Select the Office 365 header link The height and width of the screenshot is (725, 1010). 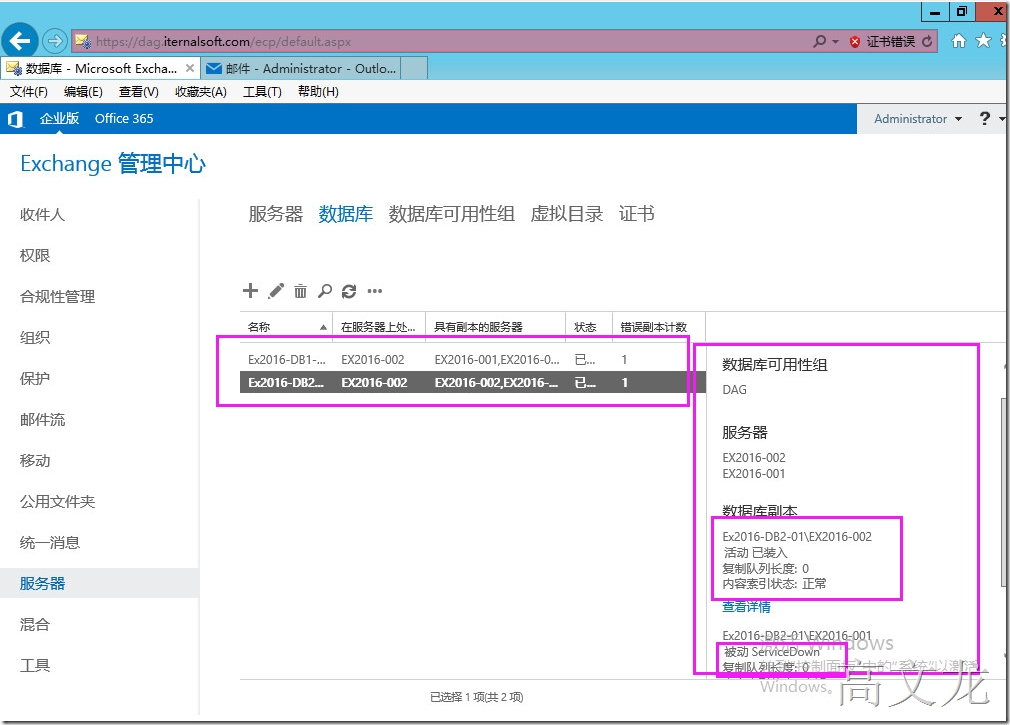tap(124, 118)
